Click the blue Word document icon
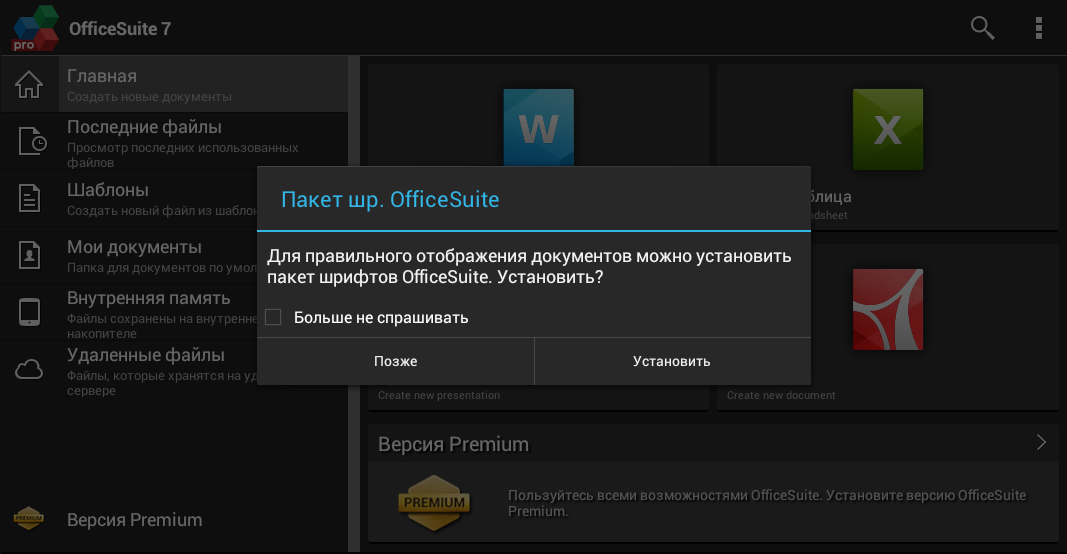This screenshot has width=1067, height=554. [538, 127]
